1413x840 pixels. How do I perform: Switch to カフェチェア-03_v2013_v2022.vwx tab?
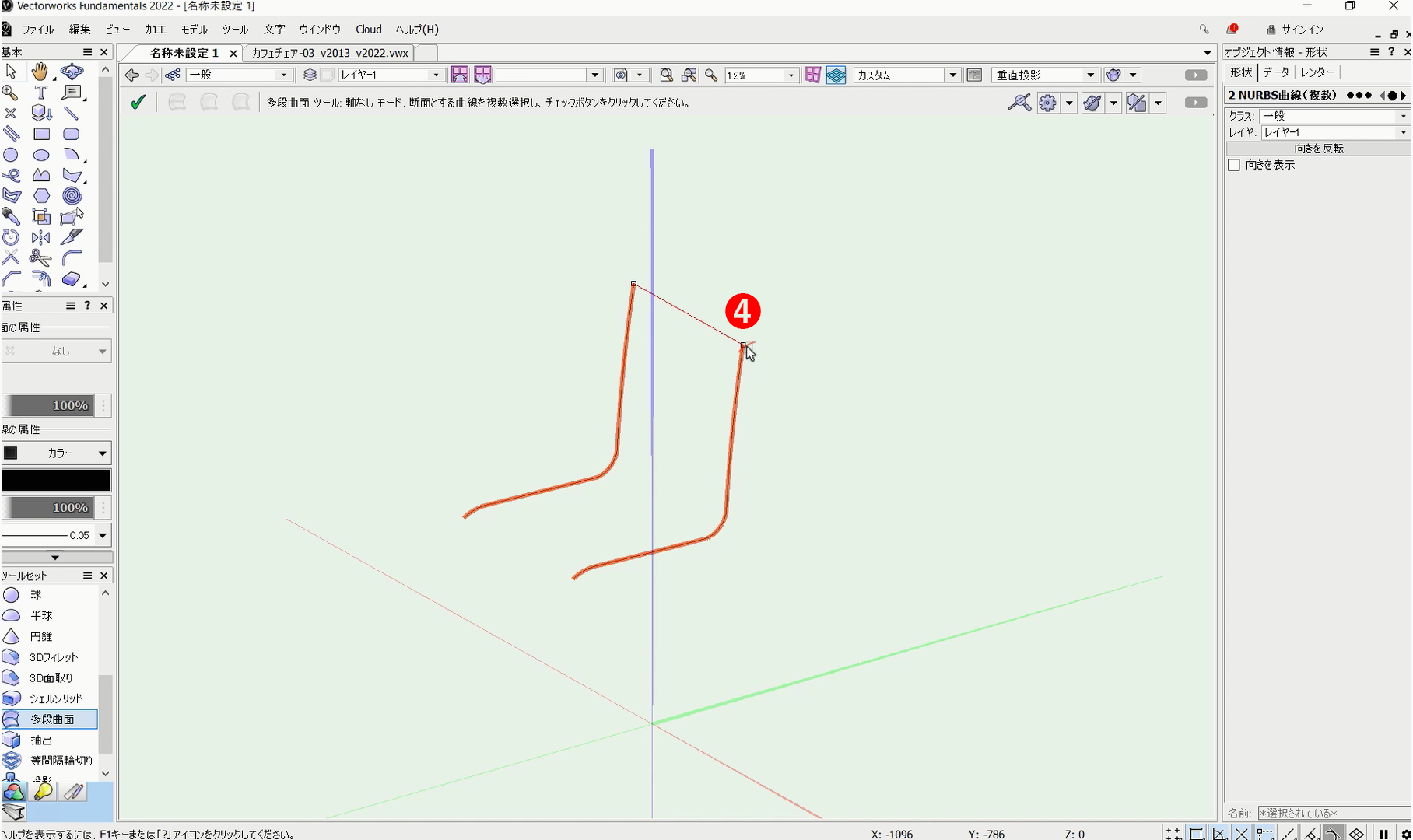click(330, 53)
